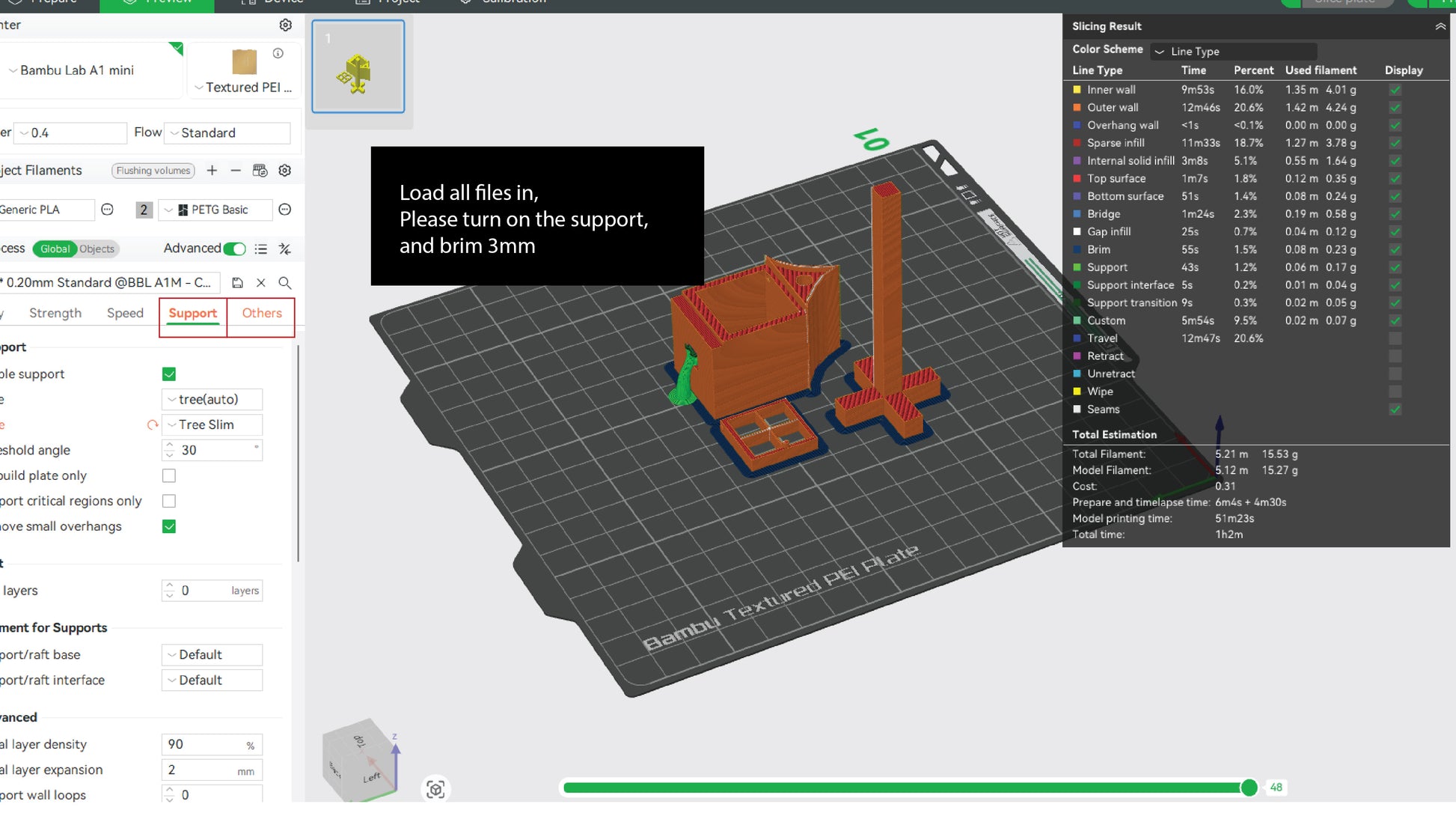Click compare presets icon next to Advanced

[x=284, y=249]
